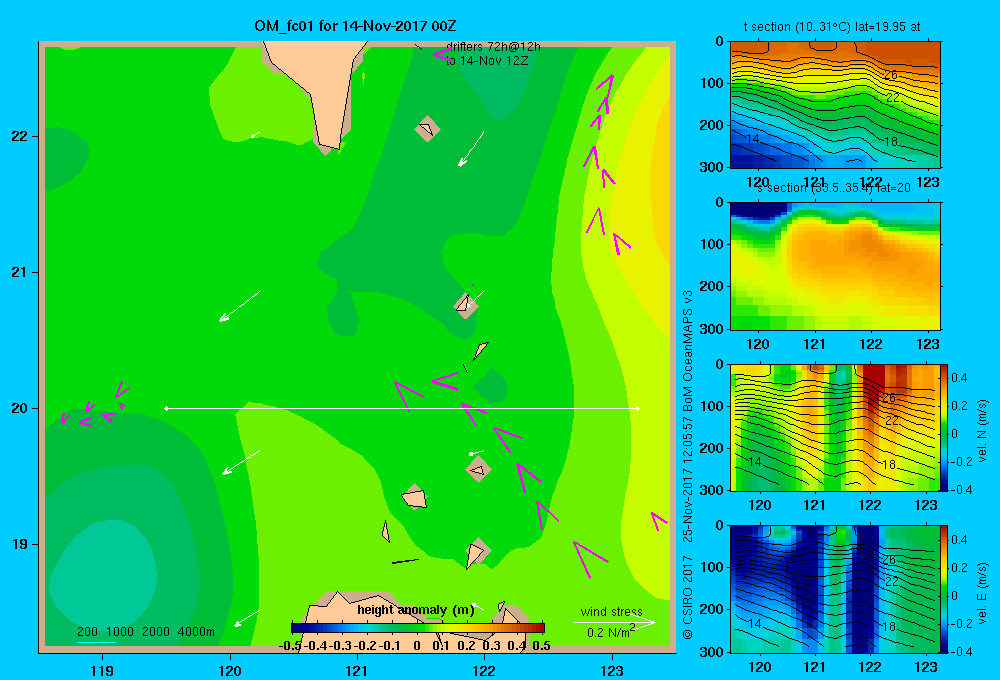Click the large magenta arrow near 121.7E, 20.2N
The height and width of the screenshot is (680, 1000).
[x=445, y=381]
